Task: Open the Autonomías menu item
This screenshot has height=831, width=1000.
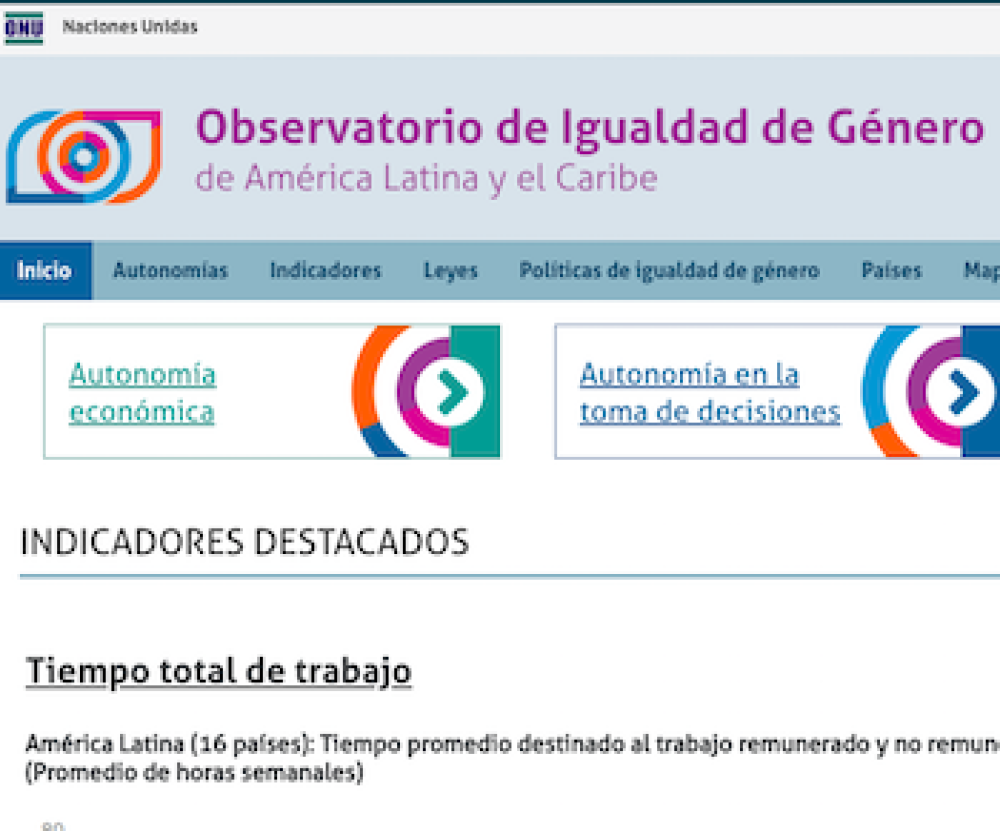Action: pyautogui.click(x=171, y=270)
